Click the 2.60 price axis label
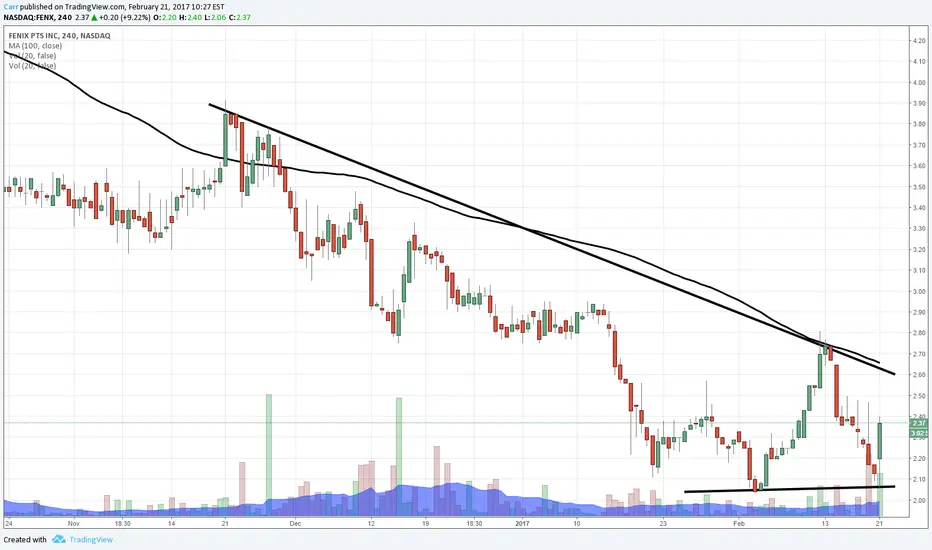The height and width of the screenshot is (550, 932). pyautogui.click(x=918, y=375)
